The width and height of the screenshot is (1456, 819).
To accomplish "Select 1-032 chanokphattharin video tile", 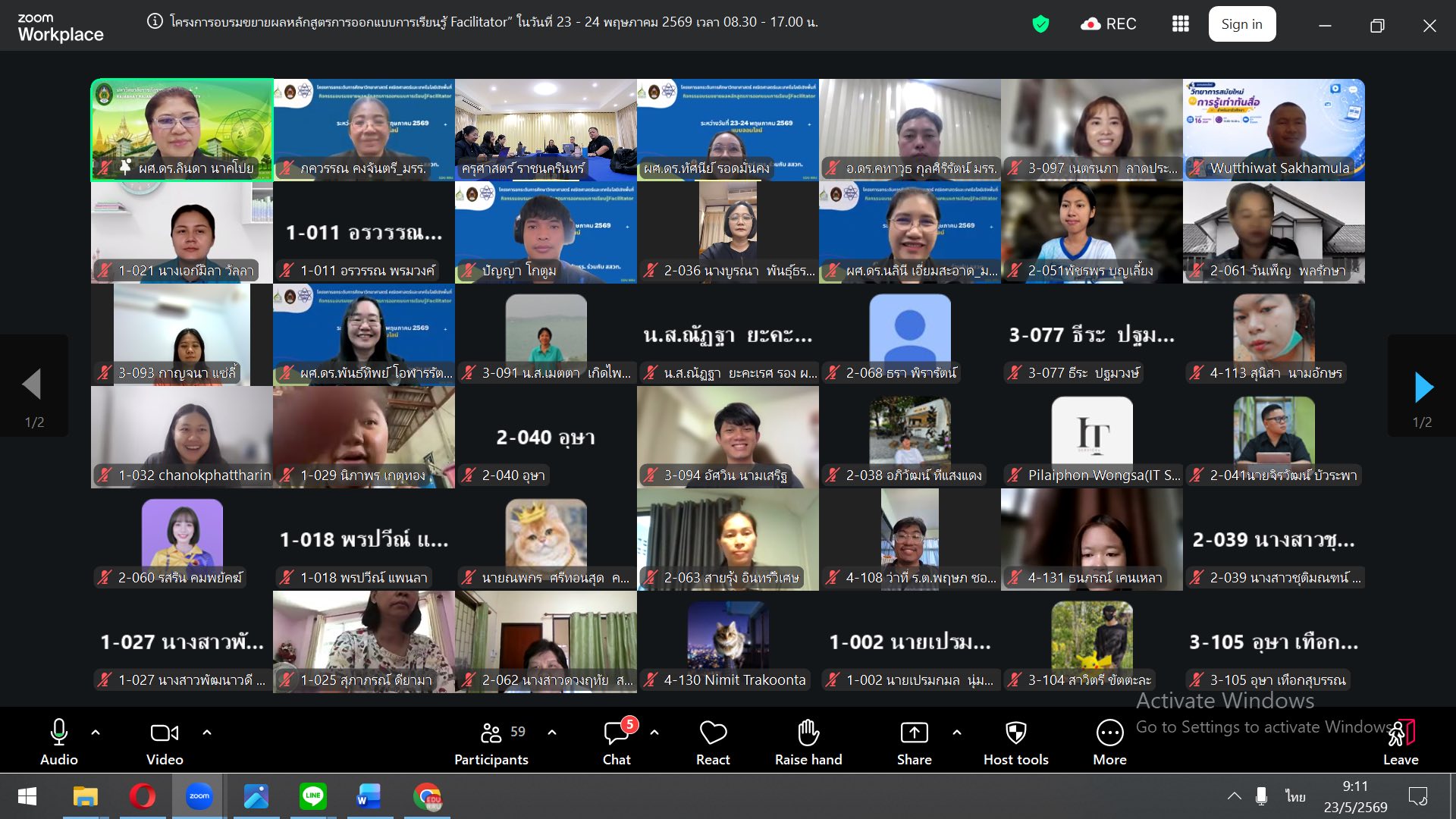I will pyautogui.click(x=182, y=437).
